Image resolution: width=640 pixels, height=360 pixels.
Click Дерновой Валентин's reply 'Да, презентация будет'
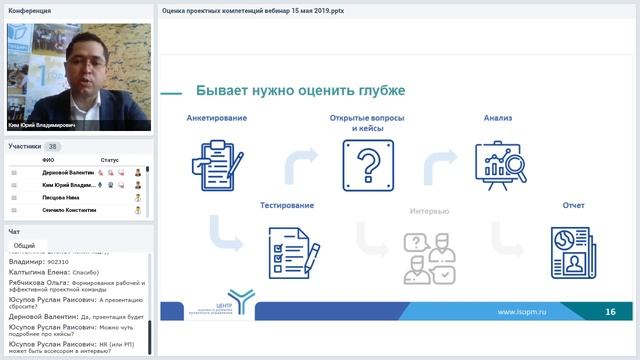coord(76,317)
